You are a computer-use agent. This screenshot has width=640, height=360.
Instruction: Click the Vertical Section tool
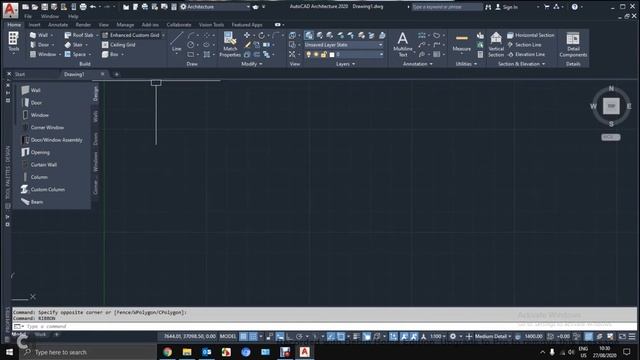click(496, 44)
